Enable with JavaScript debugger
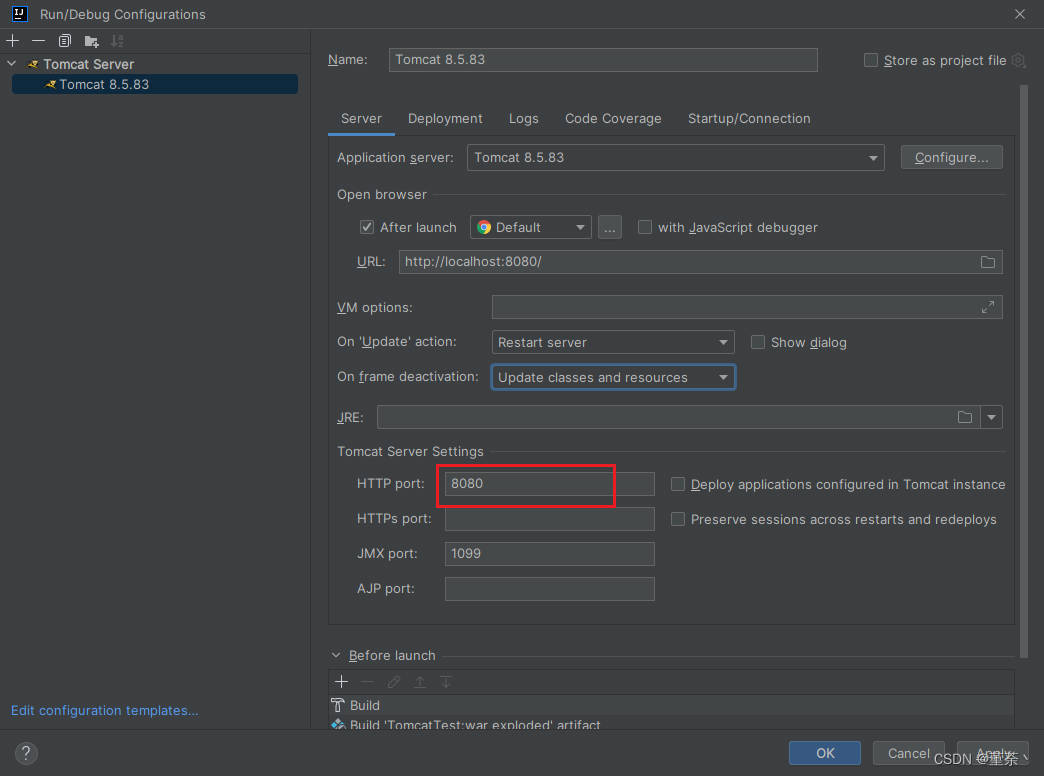This screenshot has height=776, width=1044. pyautogui.click(x=645, y=227)
